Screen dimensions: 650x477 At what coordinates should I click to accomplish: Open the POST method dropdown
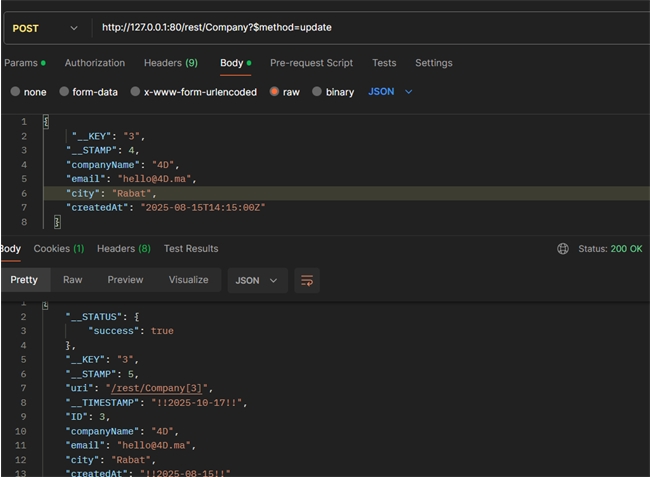click(x=44, y=28)
